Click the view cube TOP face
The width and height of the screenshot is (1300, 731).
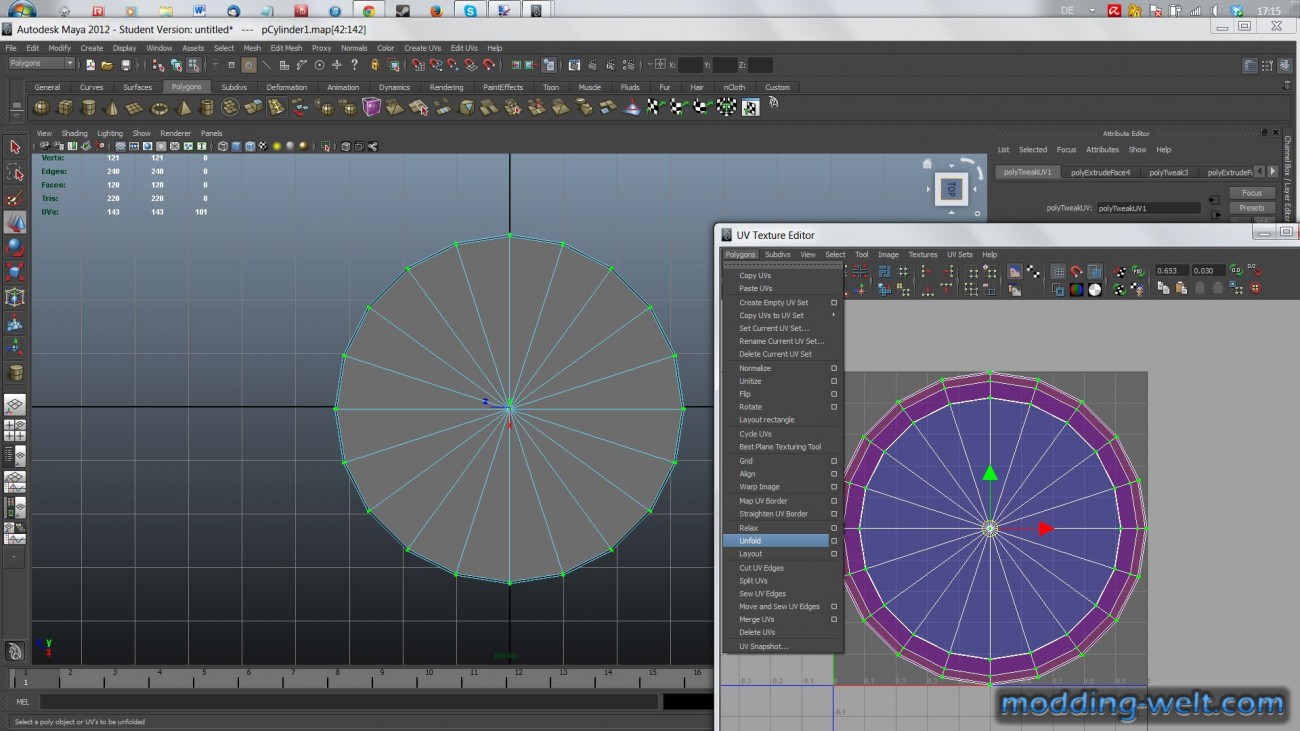point(951,189)
